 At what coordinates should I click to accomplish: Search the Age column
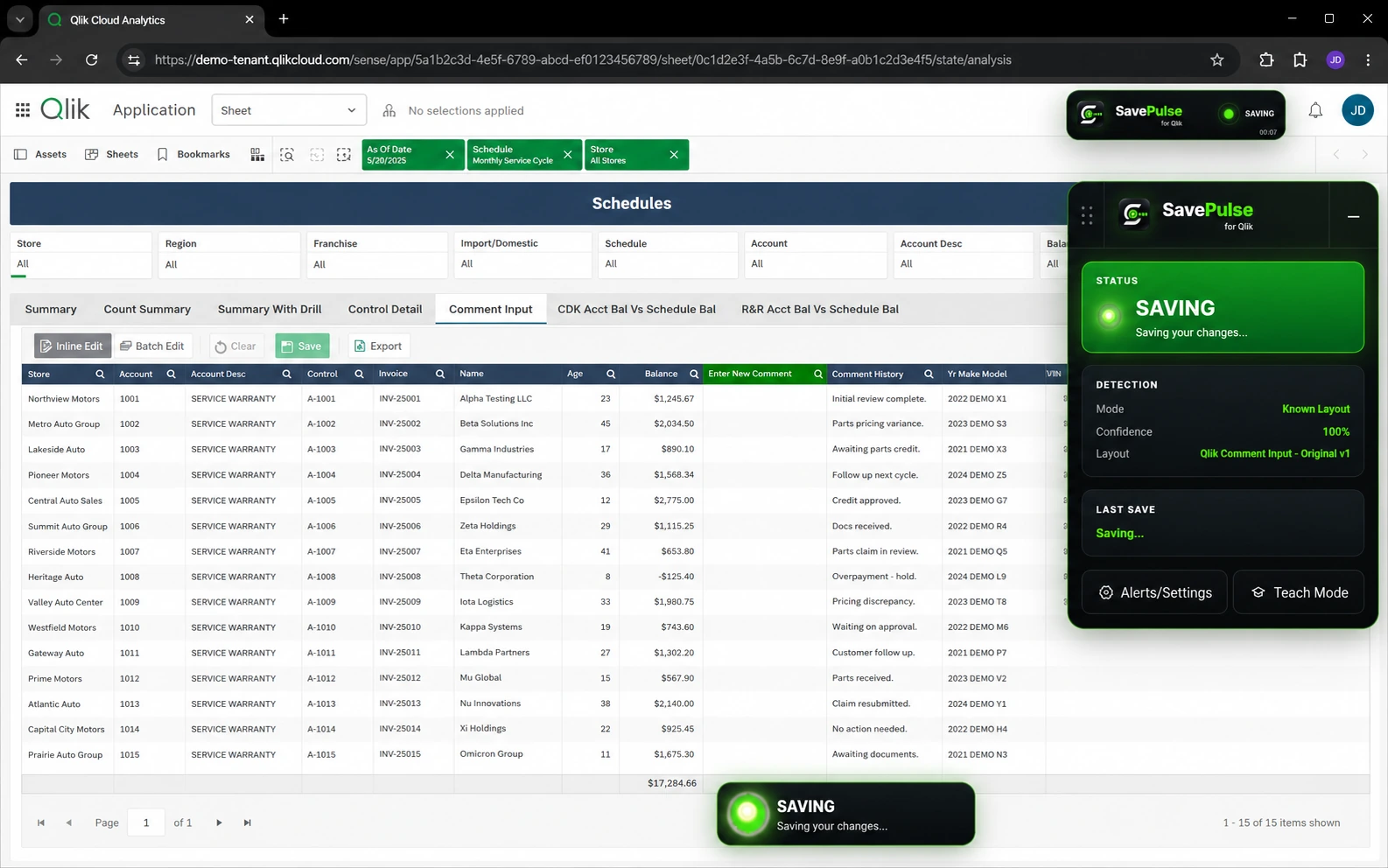coord(611,374)
